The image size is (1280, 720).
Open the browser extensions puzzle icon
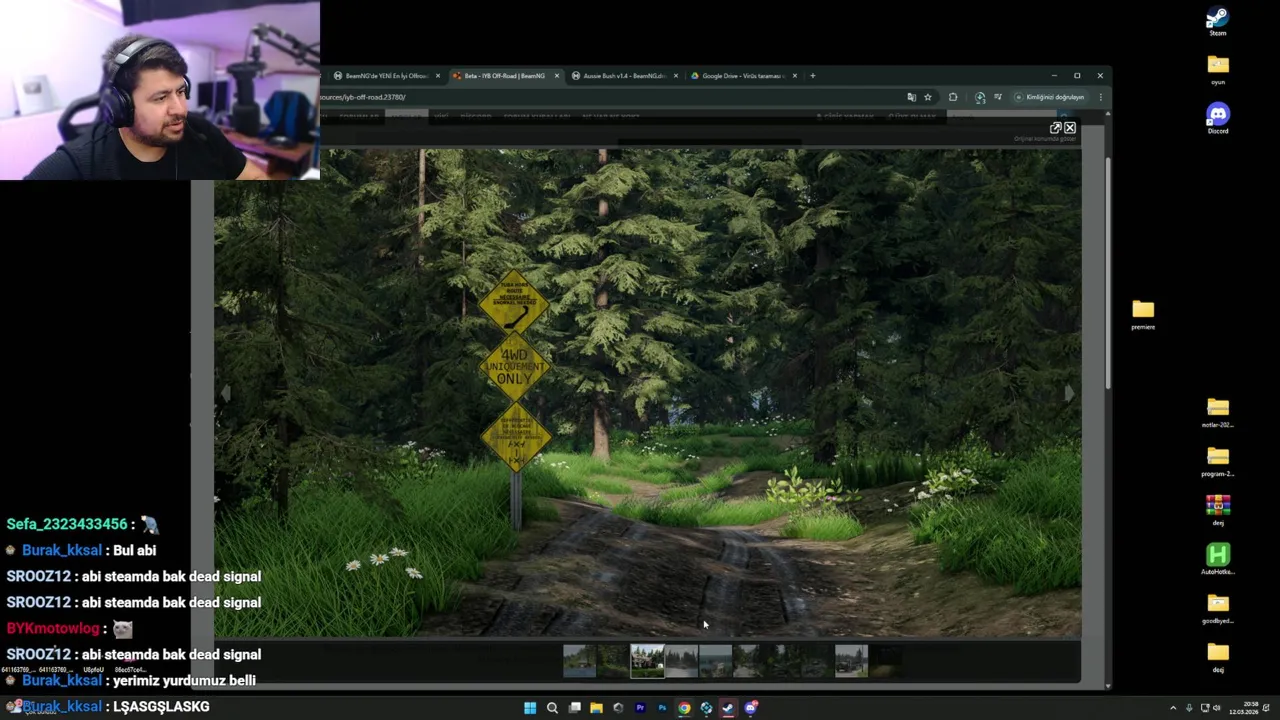coord(953,97)
